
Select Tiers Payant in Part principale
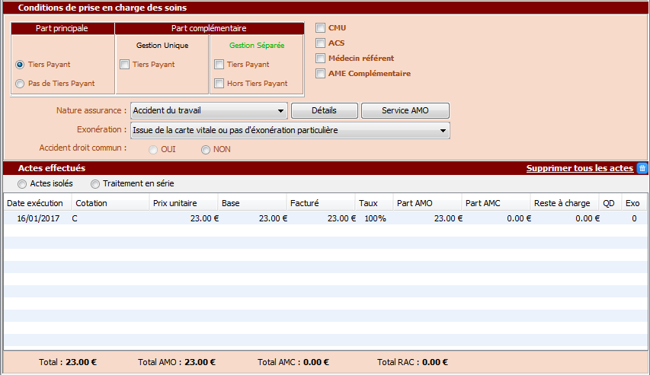click(x=20, y=65)
